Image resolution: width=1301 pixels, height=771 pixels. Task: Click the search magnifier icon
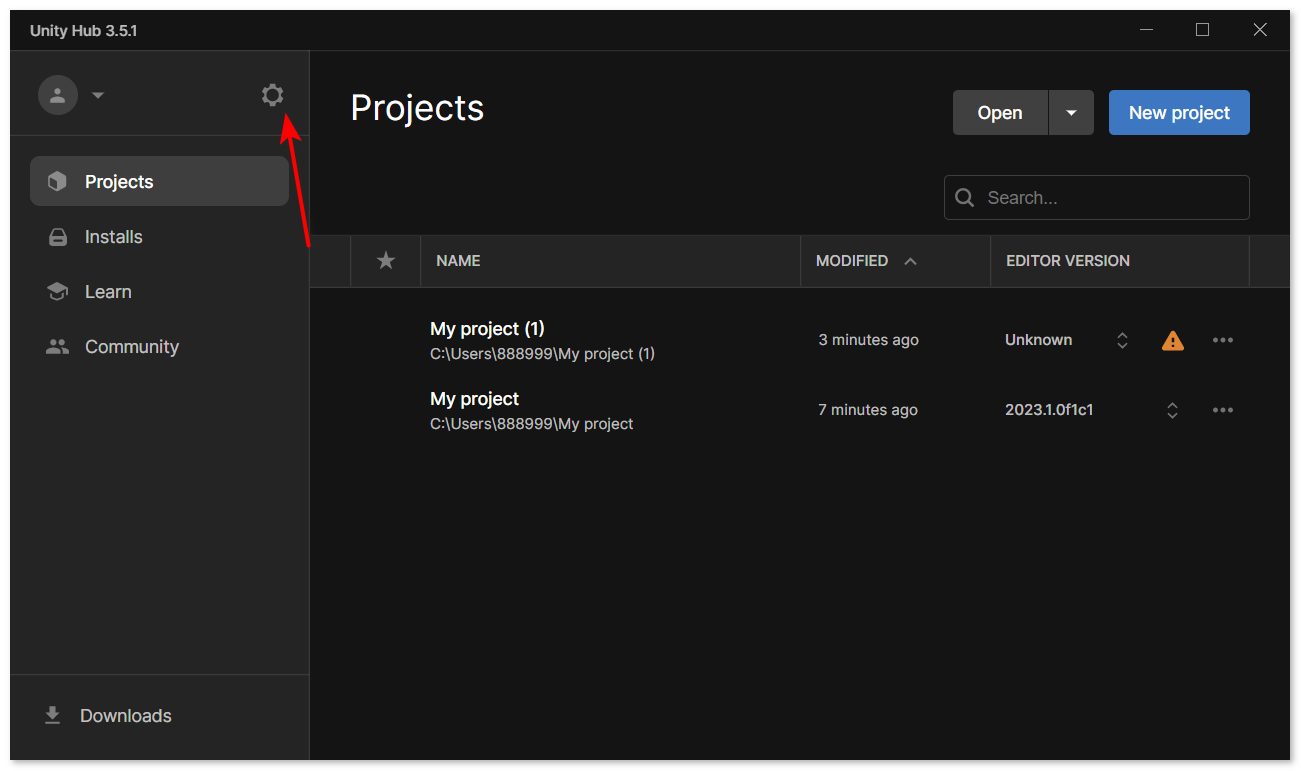click(x=965, y=198)
